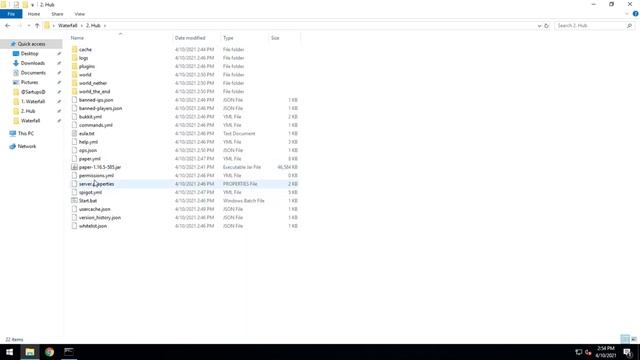Select paper.yml file
Screen dimensions: 640x360
pos(89,159)
